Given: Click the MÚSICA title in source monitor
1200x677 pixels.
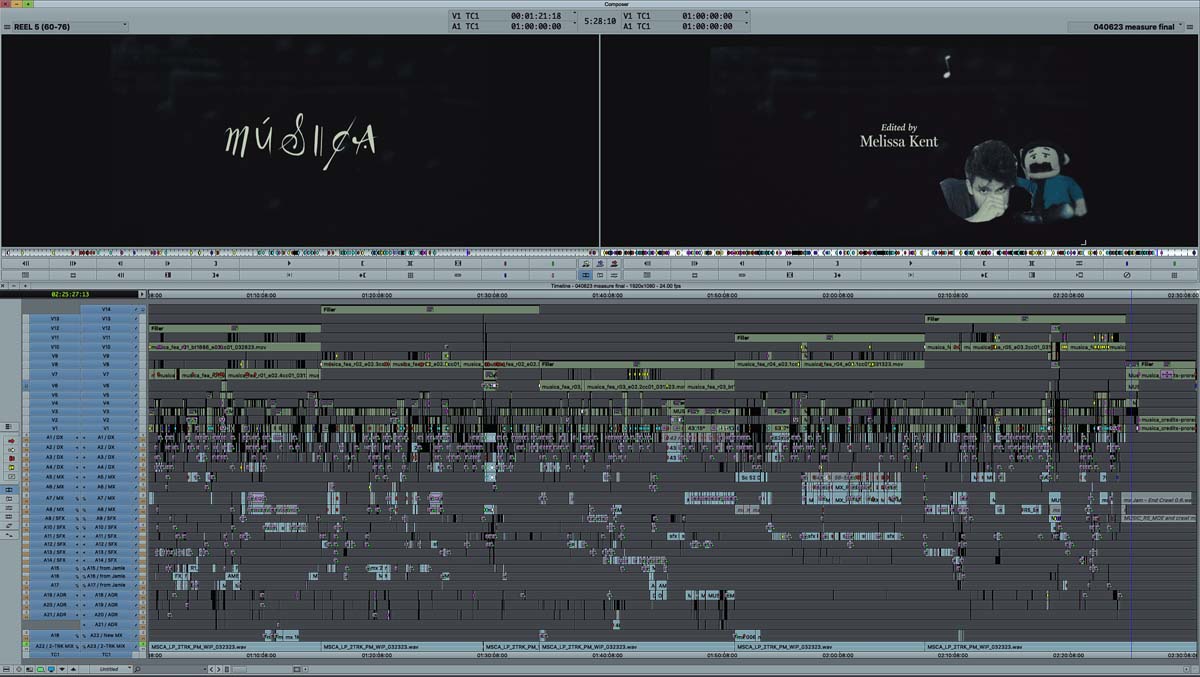Looking at the screenshot, I should pyautogui.click(x=300, y=141).
